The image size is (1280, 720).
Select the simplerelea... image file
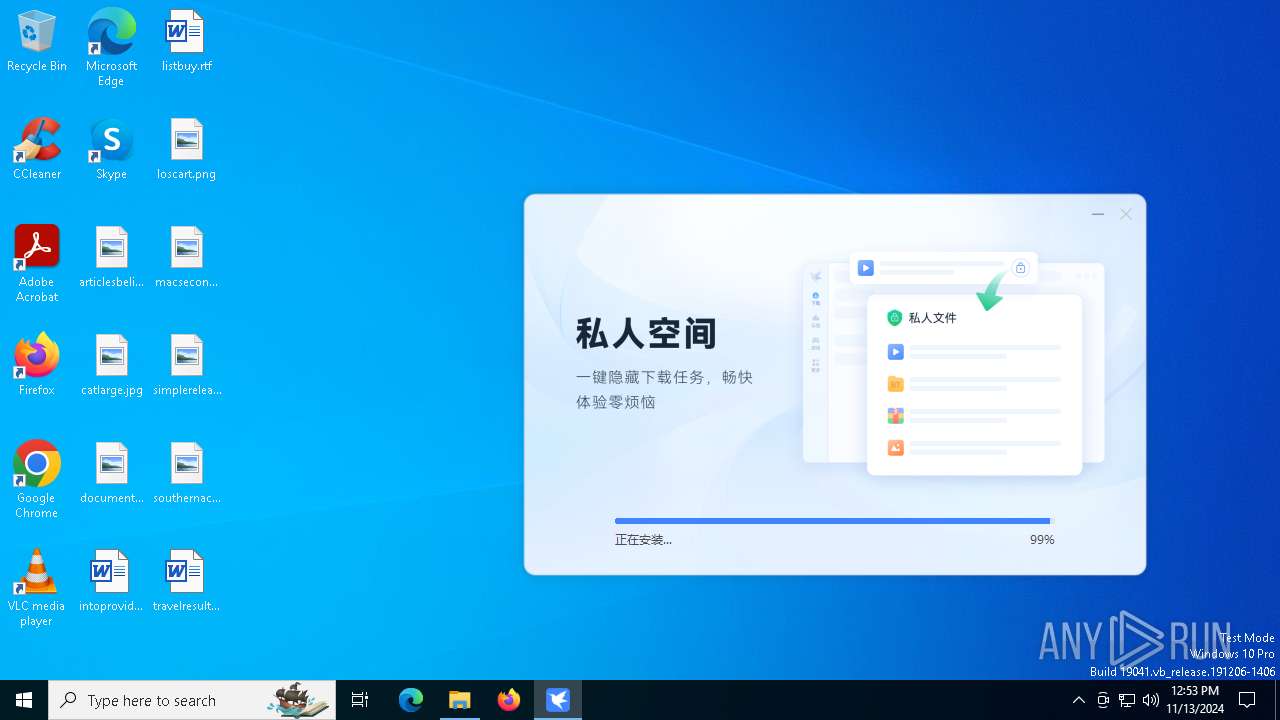[x=186, y=365]
